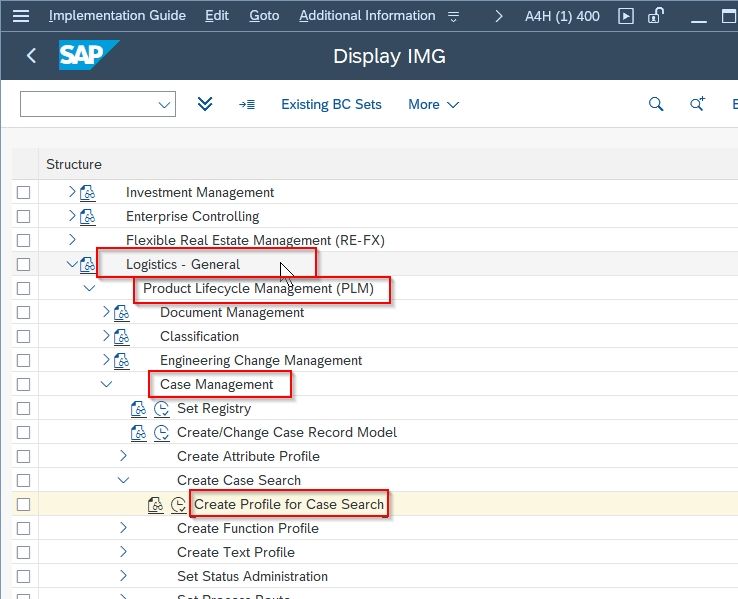Open documentation icon for Classification
This screenshot has height=599, width=738.
(121, 336)
